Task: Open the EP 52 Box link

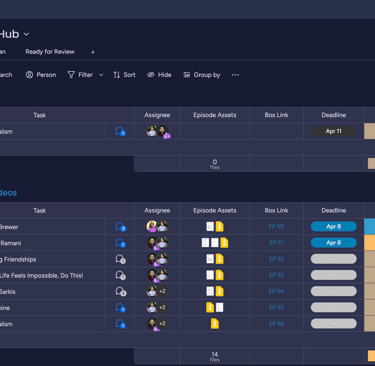Action: click(276, 259)
